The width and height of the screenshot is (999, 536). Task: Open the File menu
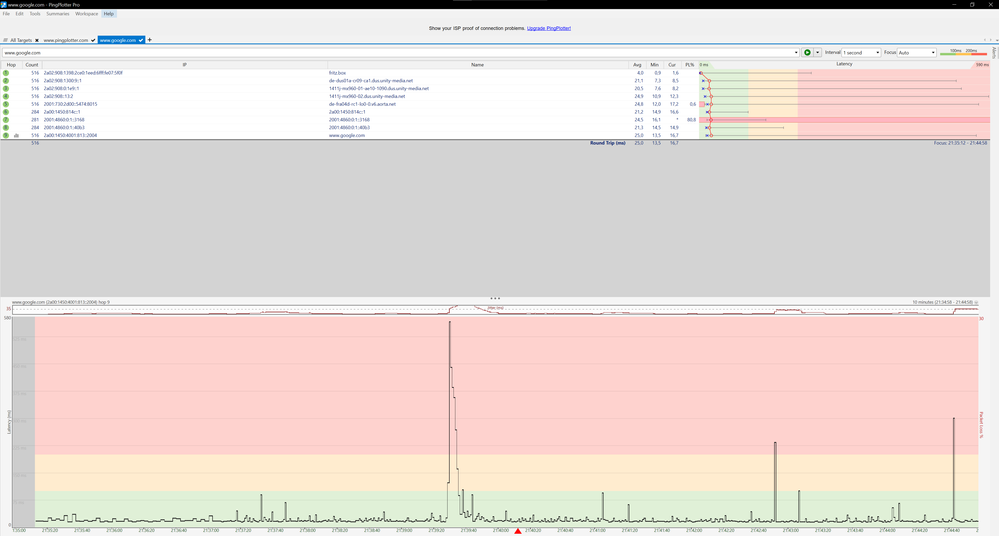point(6,13)
